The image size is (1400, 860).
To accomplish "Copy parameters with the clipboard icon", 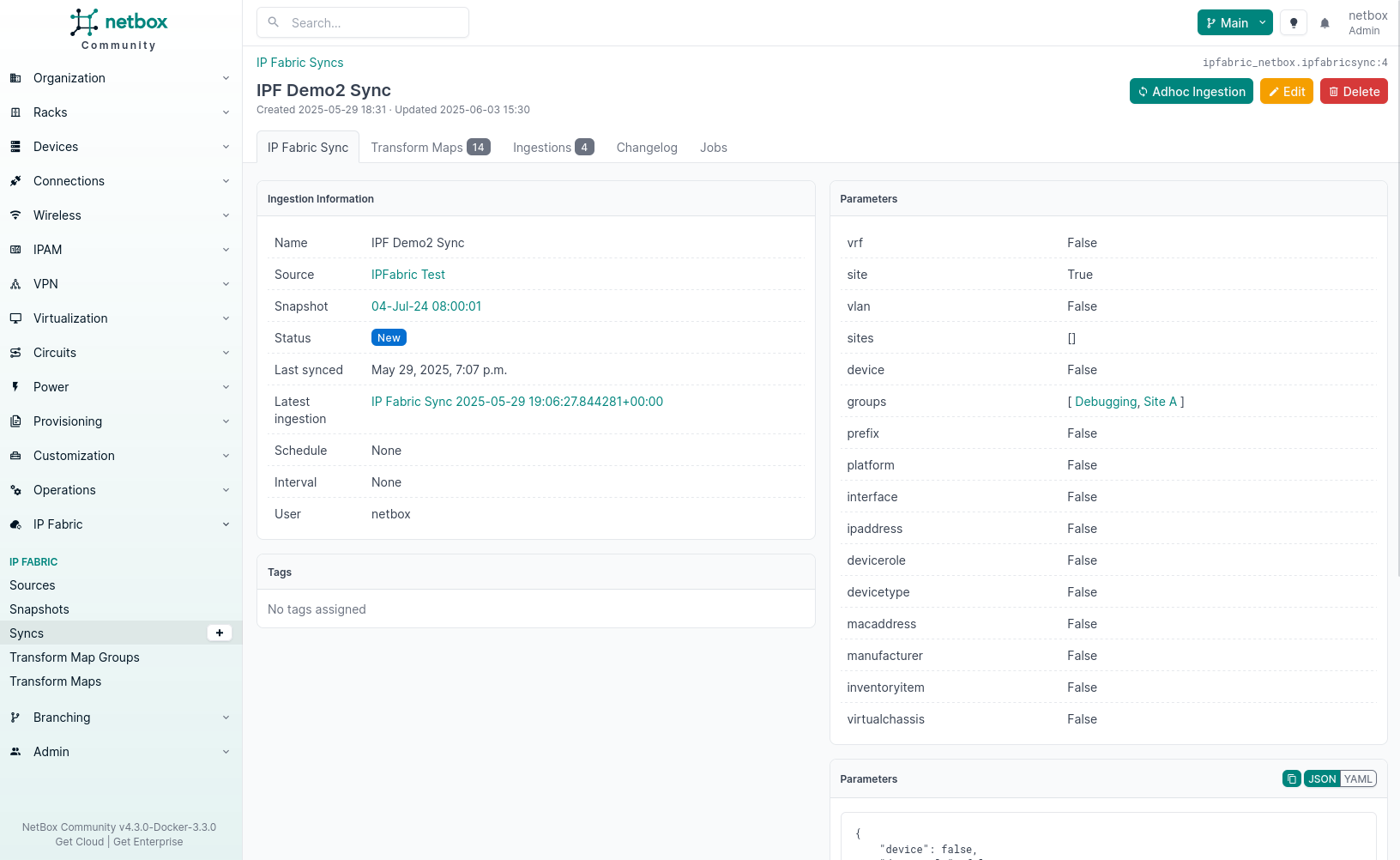I will coord(1291,779).
